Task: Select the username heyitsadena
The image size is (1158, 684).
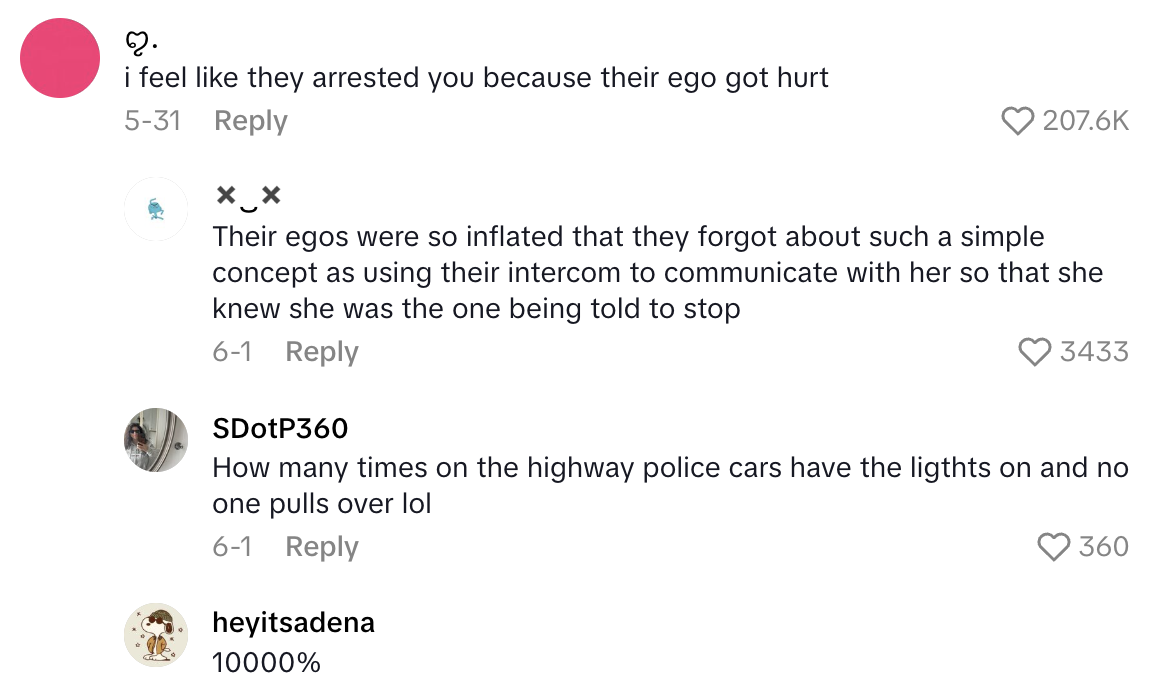Action: 293,622
